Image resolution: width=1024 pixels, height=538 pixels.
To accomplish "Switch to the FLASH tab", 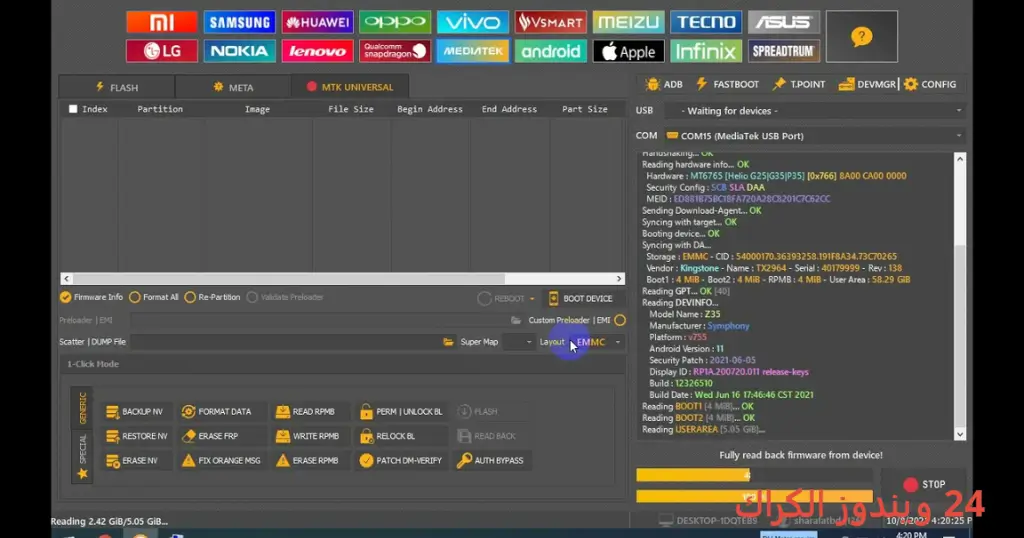I will click(117, 87).
